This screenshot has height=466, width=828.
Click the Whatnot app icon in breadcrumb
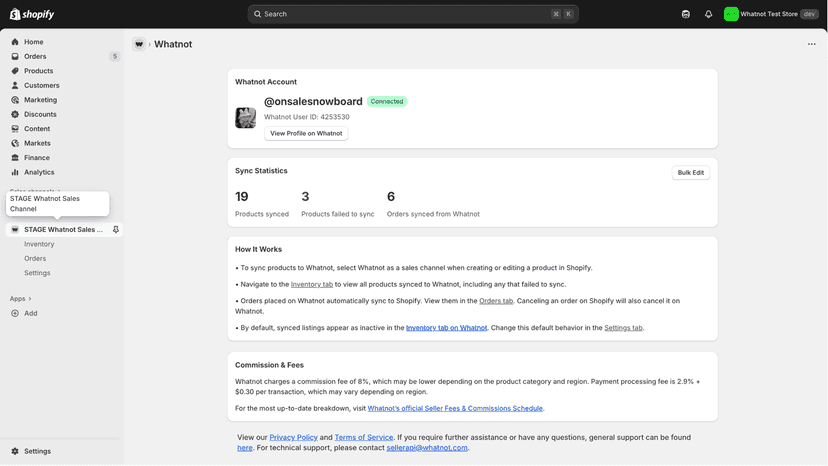pyautogui.click(x=139, y=44)
